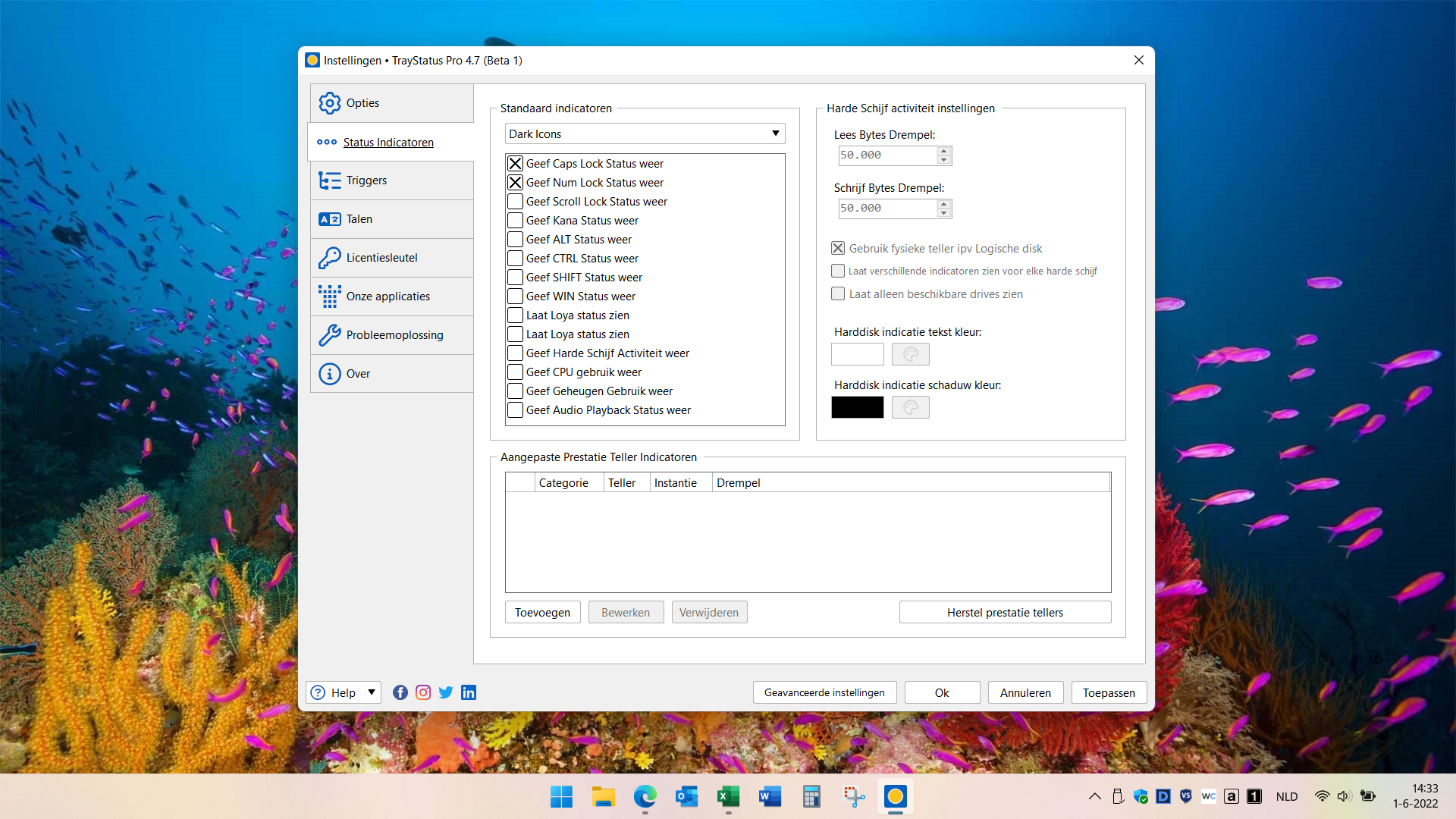This screenshot has width=1456, height=819.
Task: Click the Licentiesleutel key icon
Action: pos(330,258)
